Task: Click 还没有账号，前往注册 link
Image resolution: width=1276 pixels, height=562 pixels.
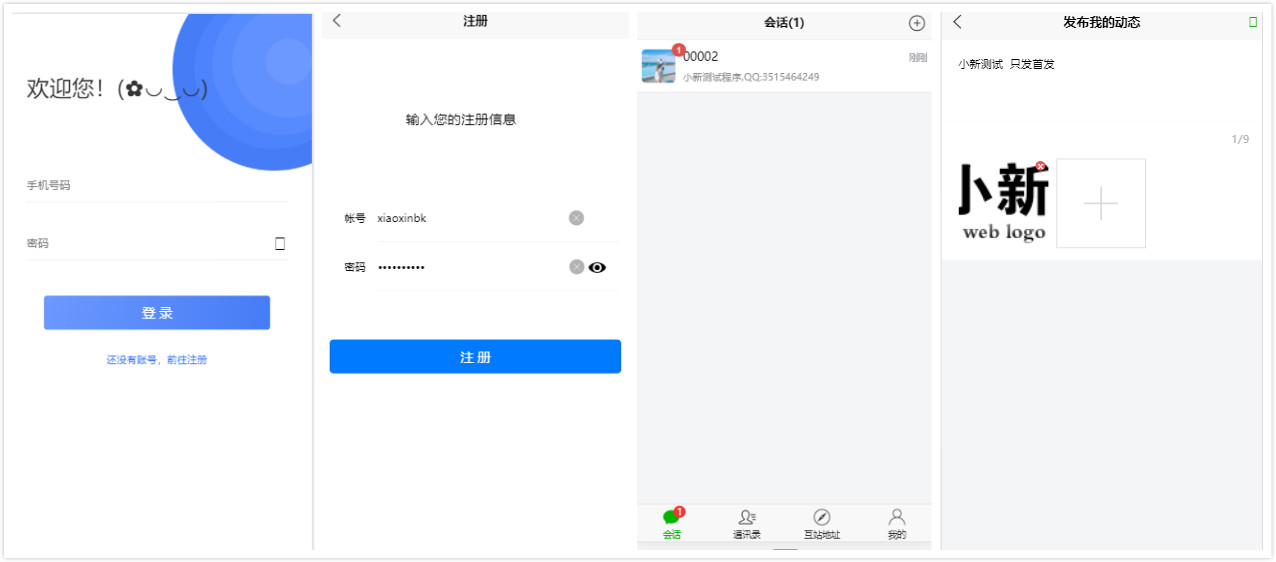Action: click(x=157, y=360)
